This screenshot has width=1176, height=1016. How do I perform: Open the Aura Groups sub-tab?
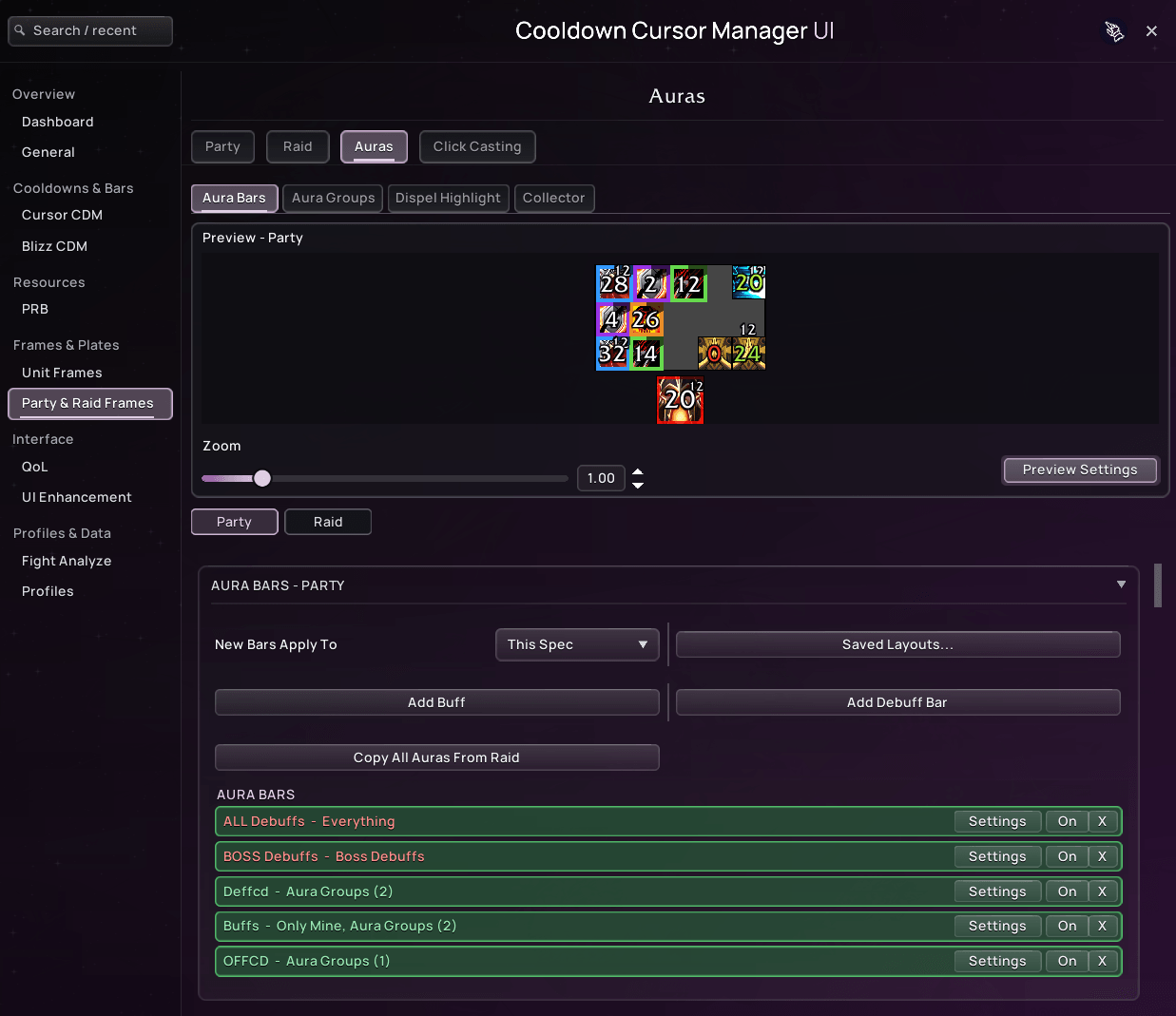pos(333,198)
